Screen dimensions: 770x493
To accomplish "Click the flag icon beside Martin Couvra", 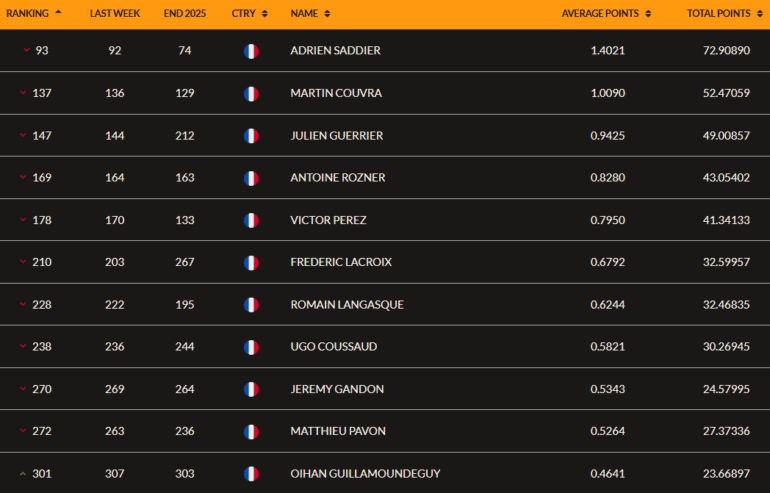I will [x=251, y=93].
